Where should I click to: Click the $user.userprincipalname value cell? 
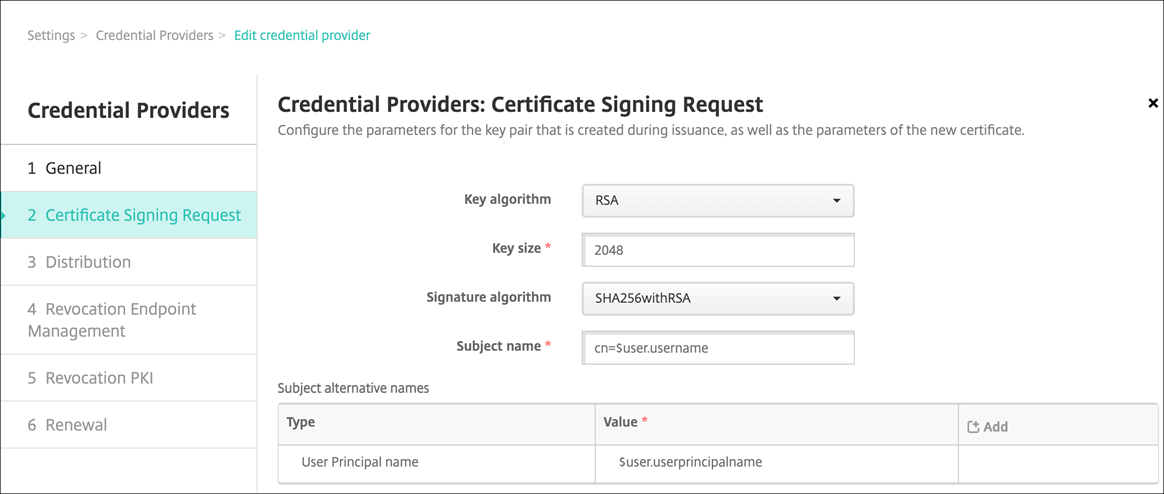(691, 462)
